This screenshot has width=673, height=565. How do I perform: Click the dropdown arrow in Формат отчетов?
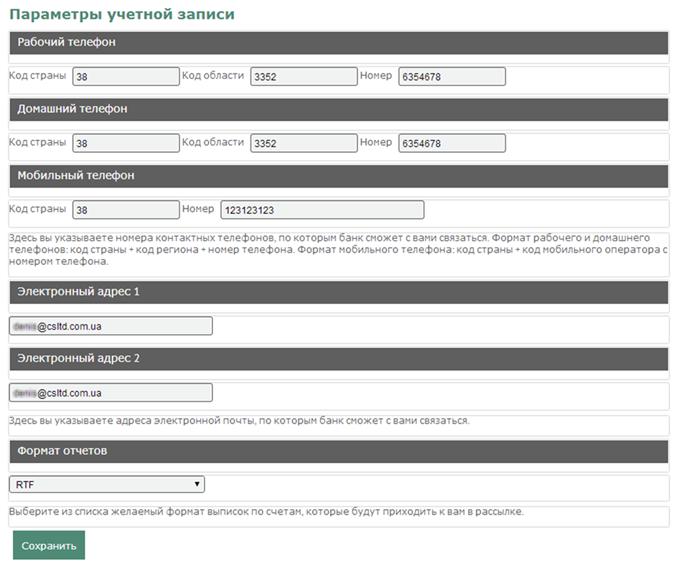(197, 484)
